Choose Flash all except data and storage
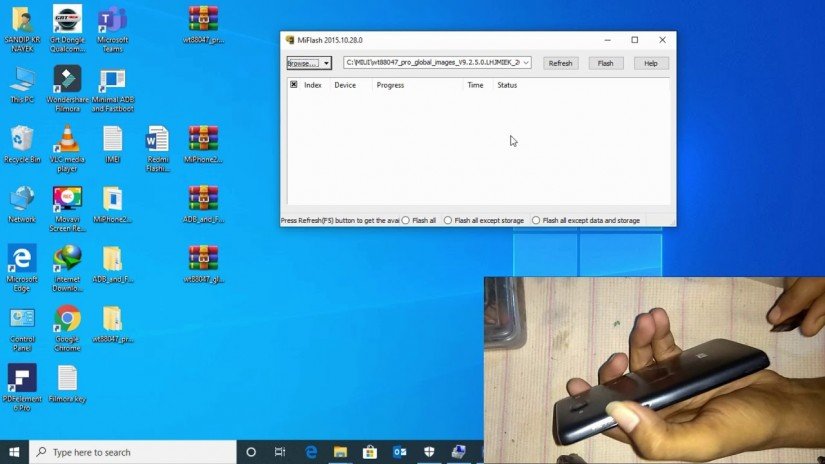Viewport: 825px width, 464px height. [x=536, y=220]
